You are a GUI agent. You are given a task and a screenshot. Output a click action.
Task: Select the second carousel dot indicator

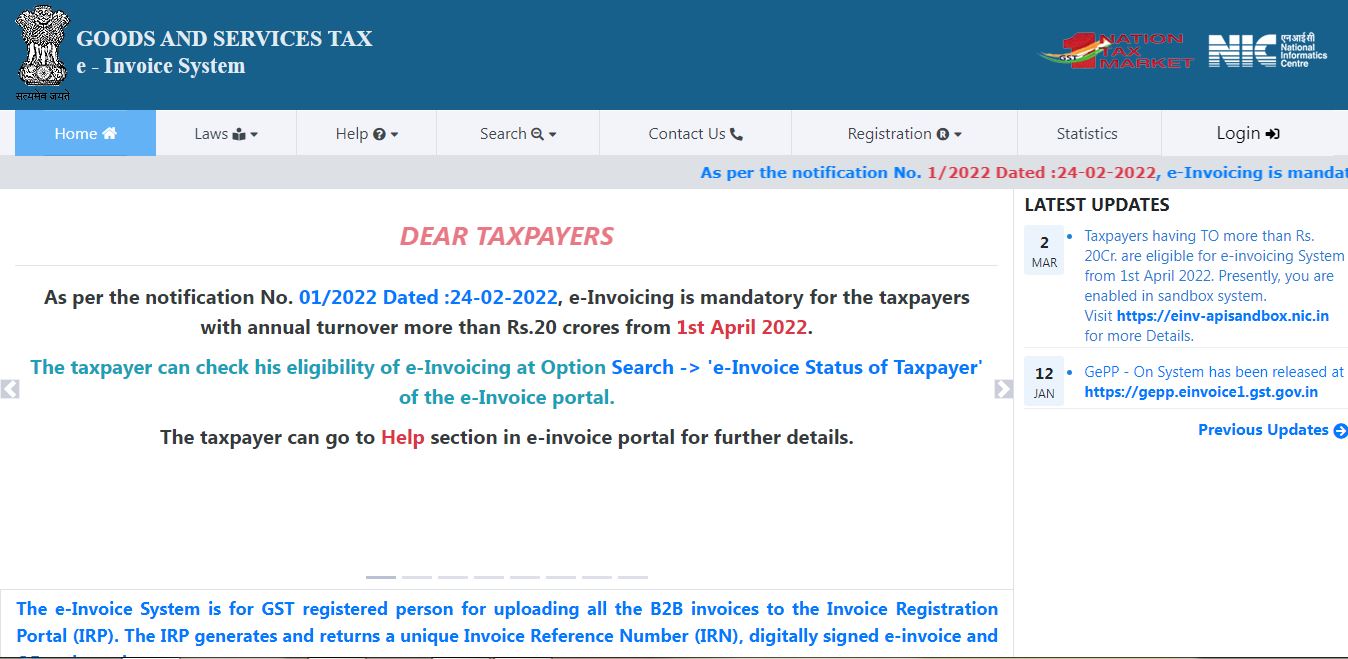tap(416, 578)
